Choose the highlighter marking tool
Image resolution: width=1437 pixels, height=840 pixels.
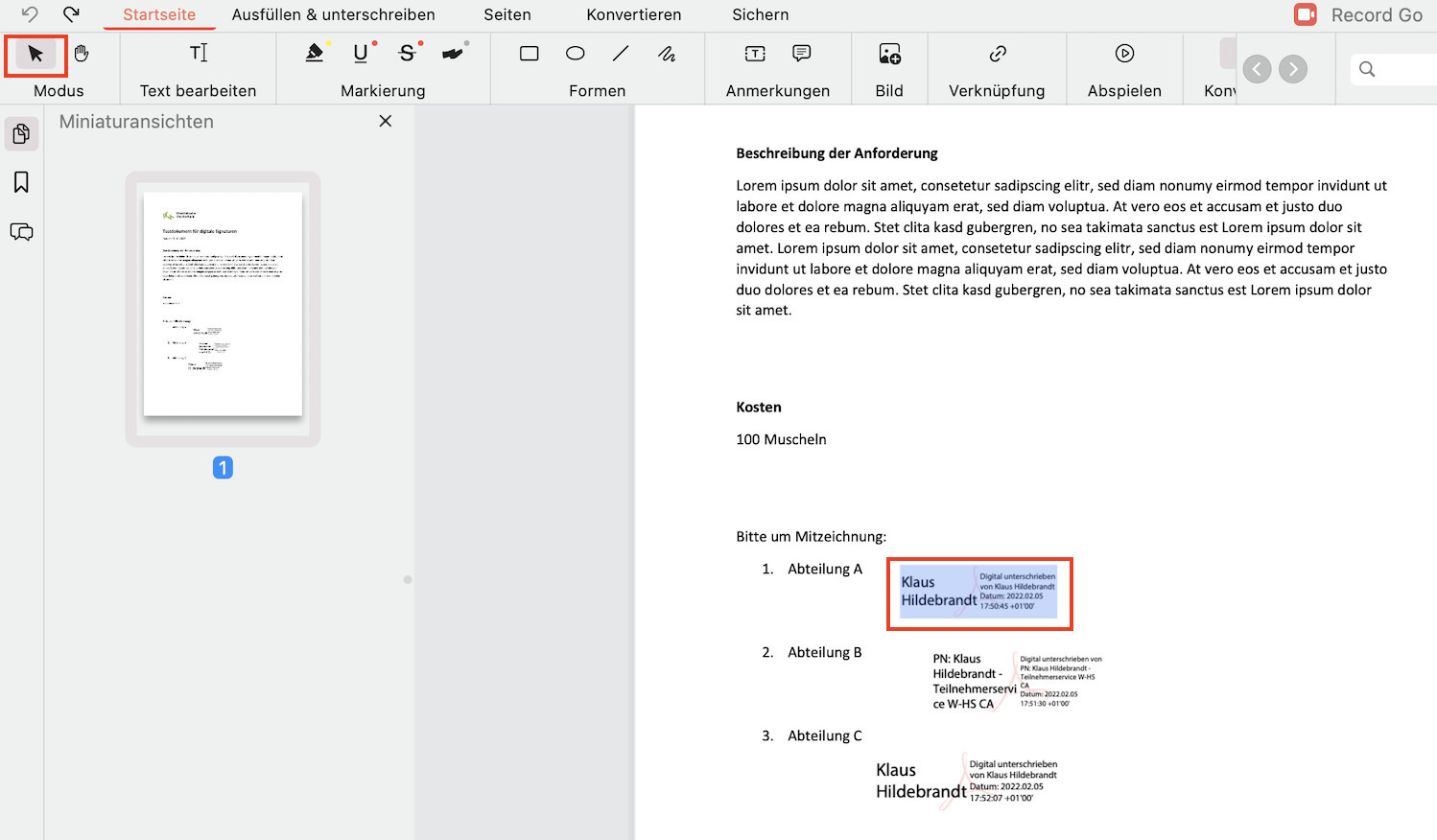tap(315, 54)
